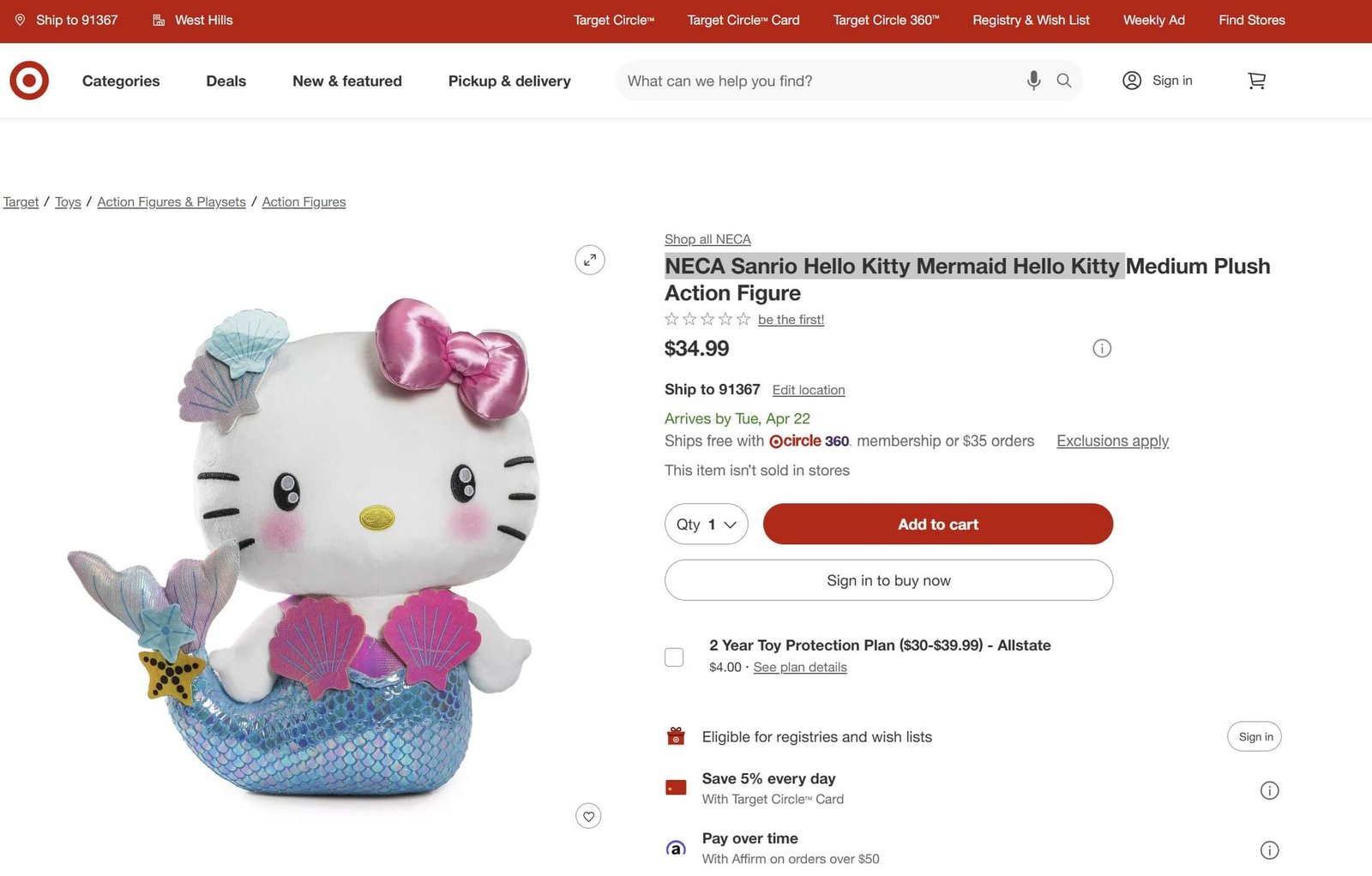Open info icon for Save 5% every day
The image size is (1372, 876).
[1269, 790]
